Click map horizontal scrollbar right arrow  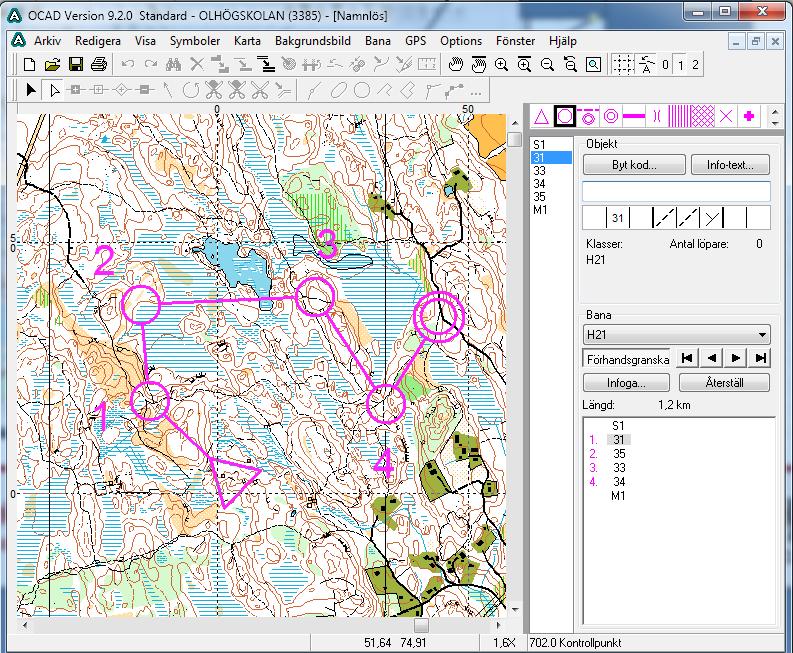(499, 625)
